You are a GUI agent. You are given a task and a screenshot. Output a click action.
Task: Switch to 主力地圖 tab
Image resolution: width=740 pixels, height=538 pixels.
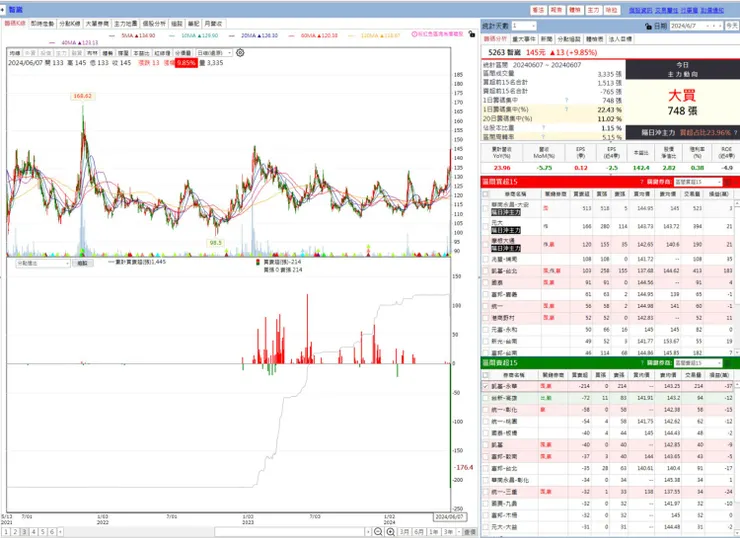tap(126, 24)
